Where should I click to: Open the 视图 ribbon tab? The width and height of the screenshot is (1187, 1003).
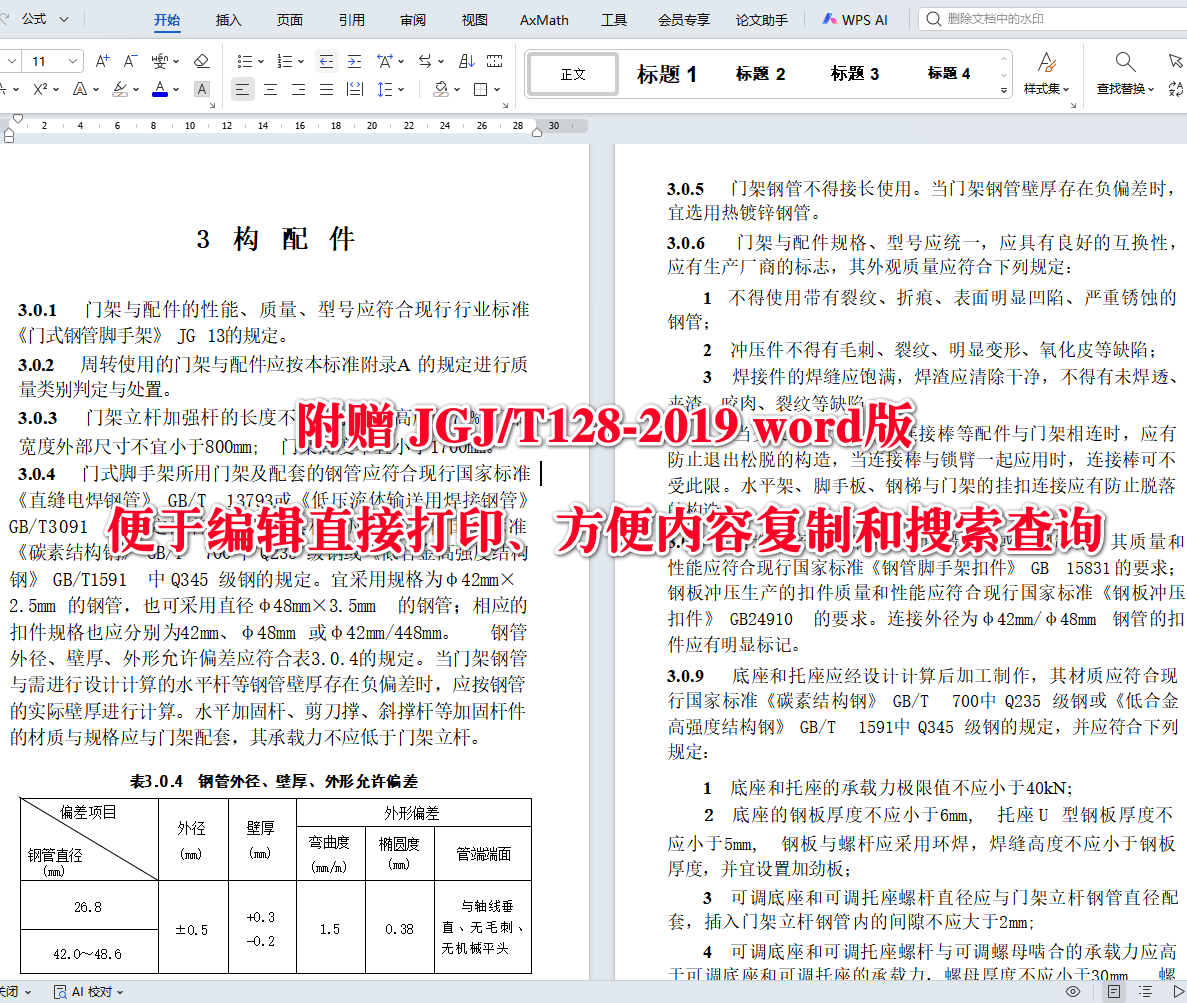475,20
